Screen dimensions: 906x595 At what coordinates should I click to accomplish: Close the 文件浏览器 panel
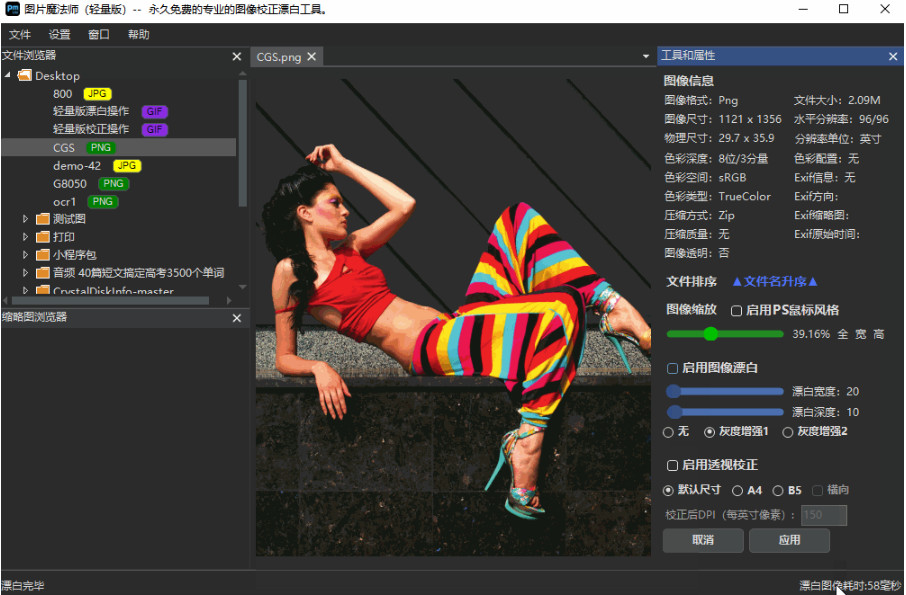click(x=237, y=57)
